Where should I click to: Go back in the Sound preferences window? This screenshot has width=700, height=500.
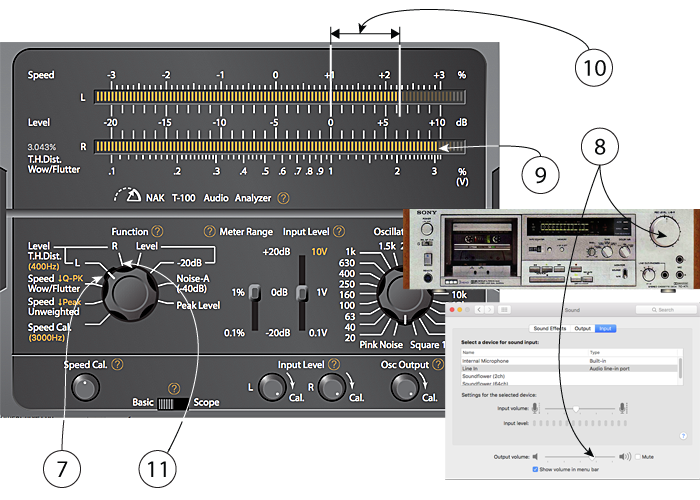click(479, 309)
